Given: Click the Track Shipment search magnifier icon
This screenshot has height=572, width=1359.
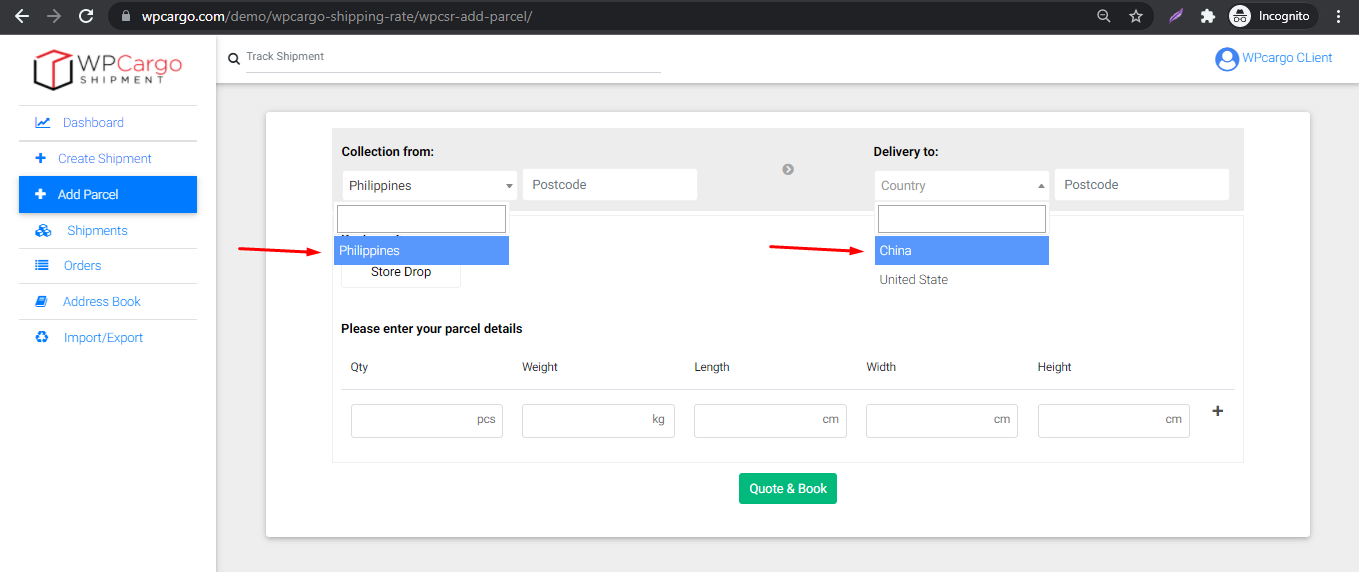Looking at the screenshot, I should (x=234, y=59).
